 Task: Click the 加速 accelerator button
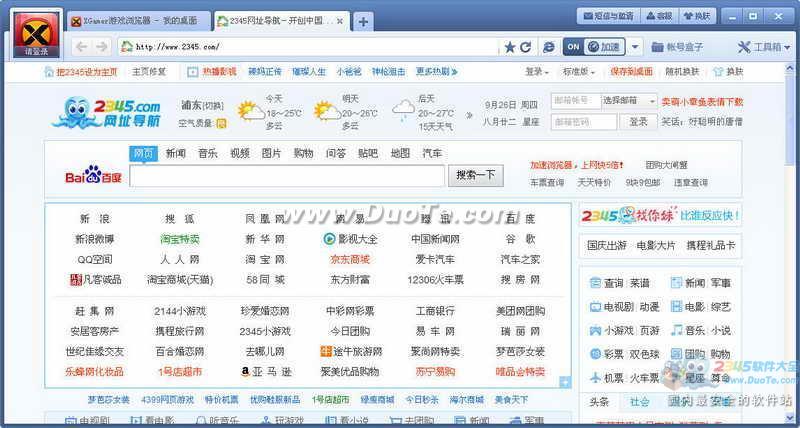(x=604, y=47)
